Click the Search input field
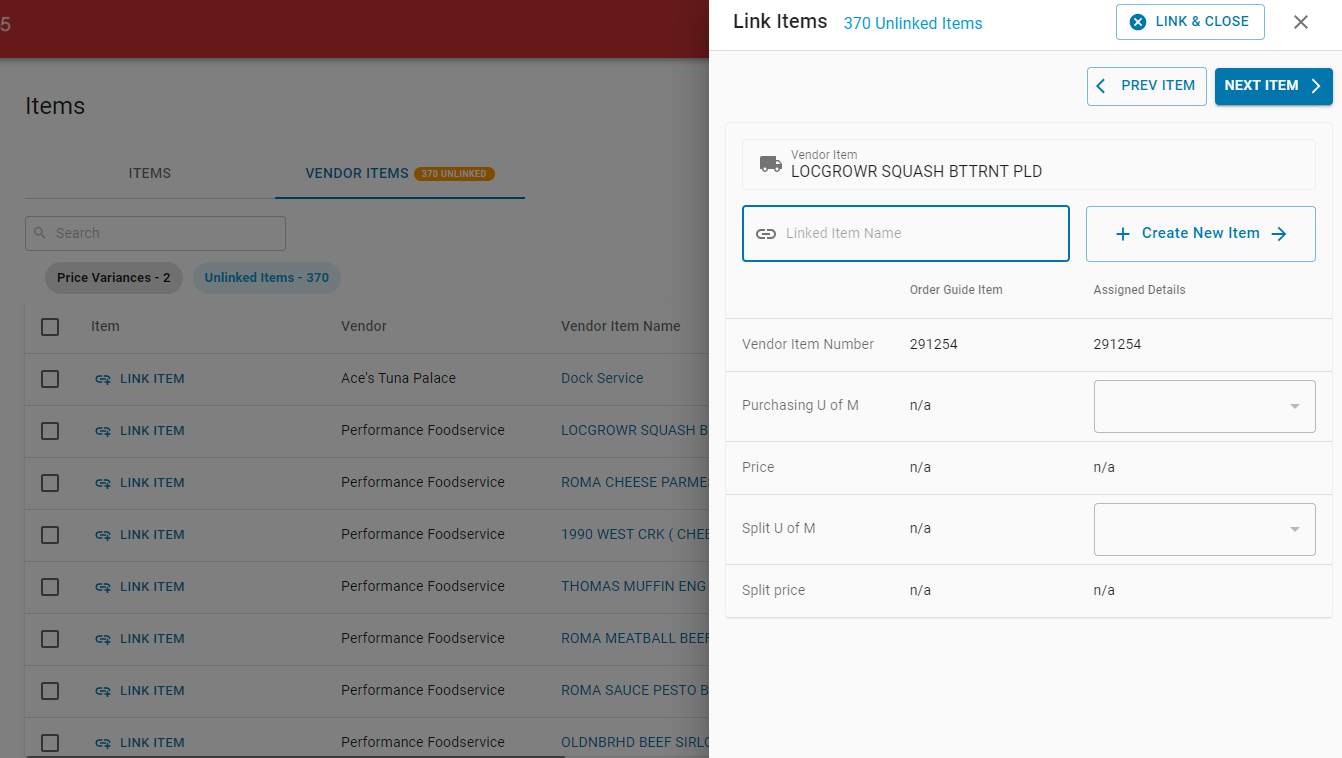Screen dimensions: 1342x758 pyautogui.click(x=155, y=233)
